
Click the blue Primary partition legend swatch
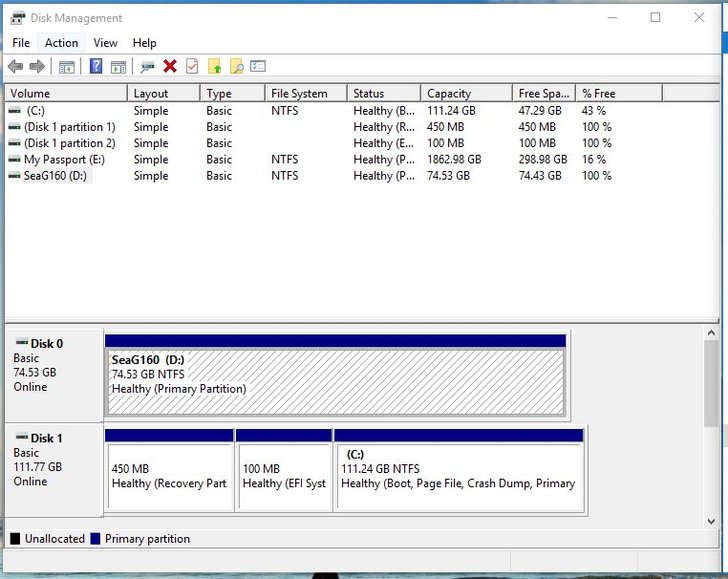(95, 538)
